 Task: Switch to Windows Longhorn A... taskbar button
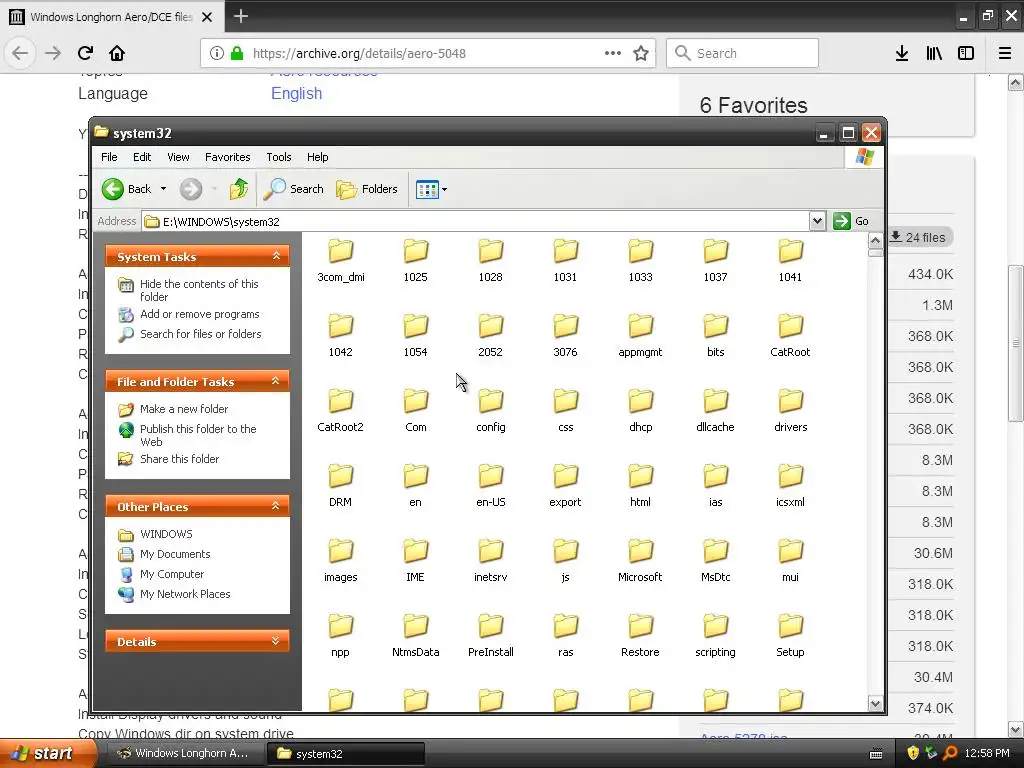(x=183, y=753)
